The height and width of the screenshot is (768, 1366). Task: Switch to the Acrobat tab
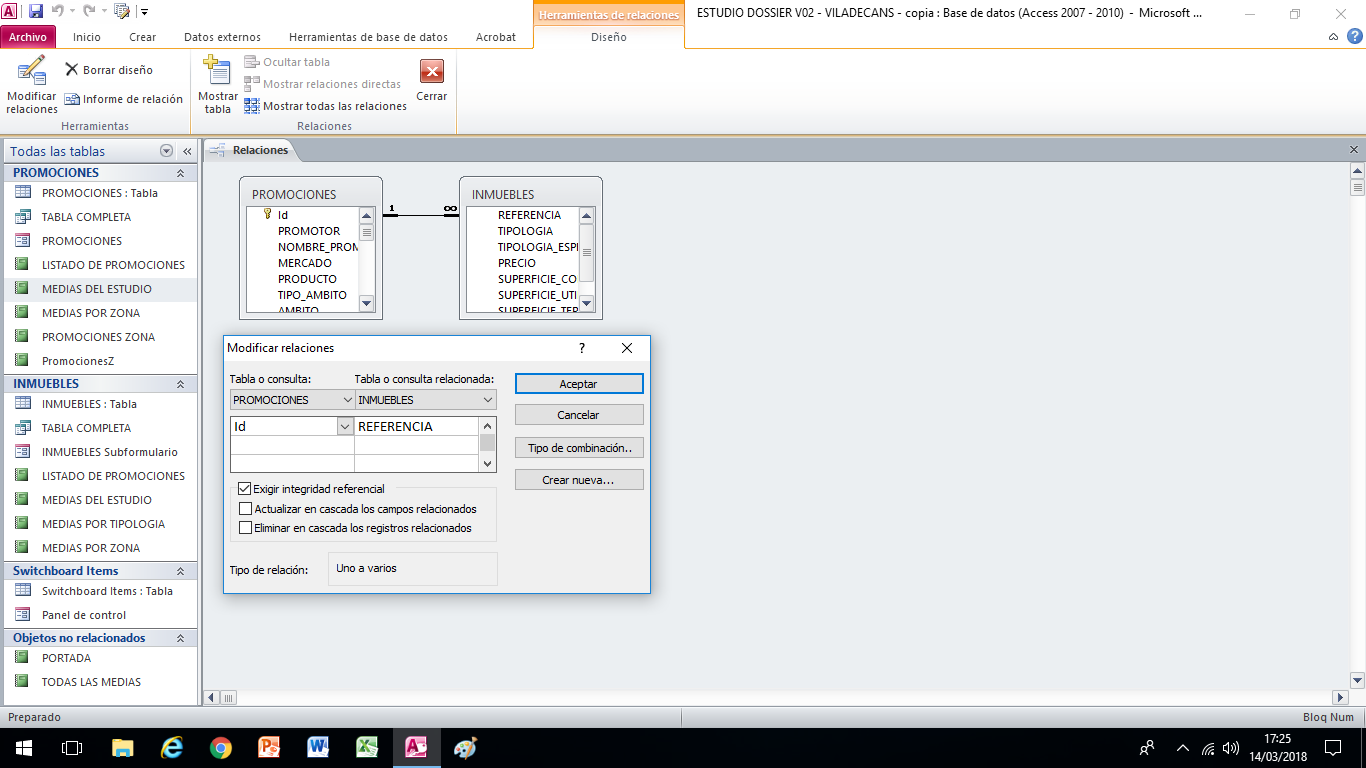click(x=496, y=37)
